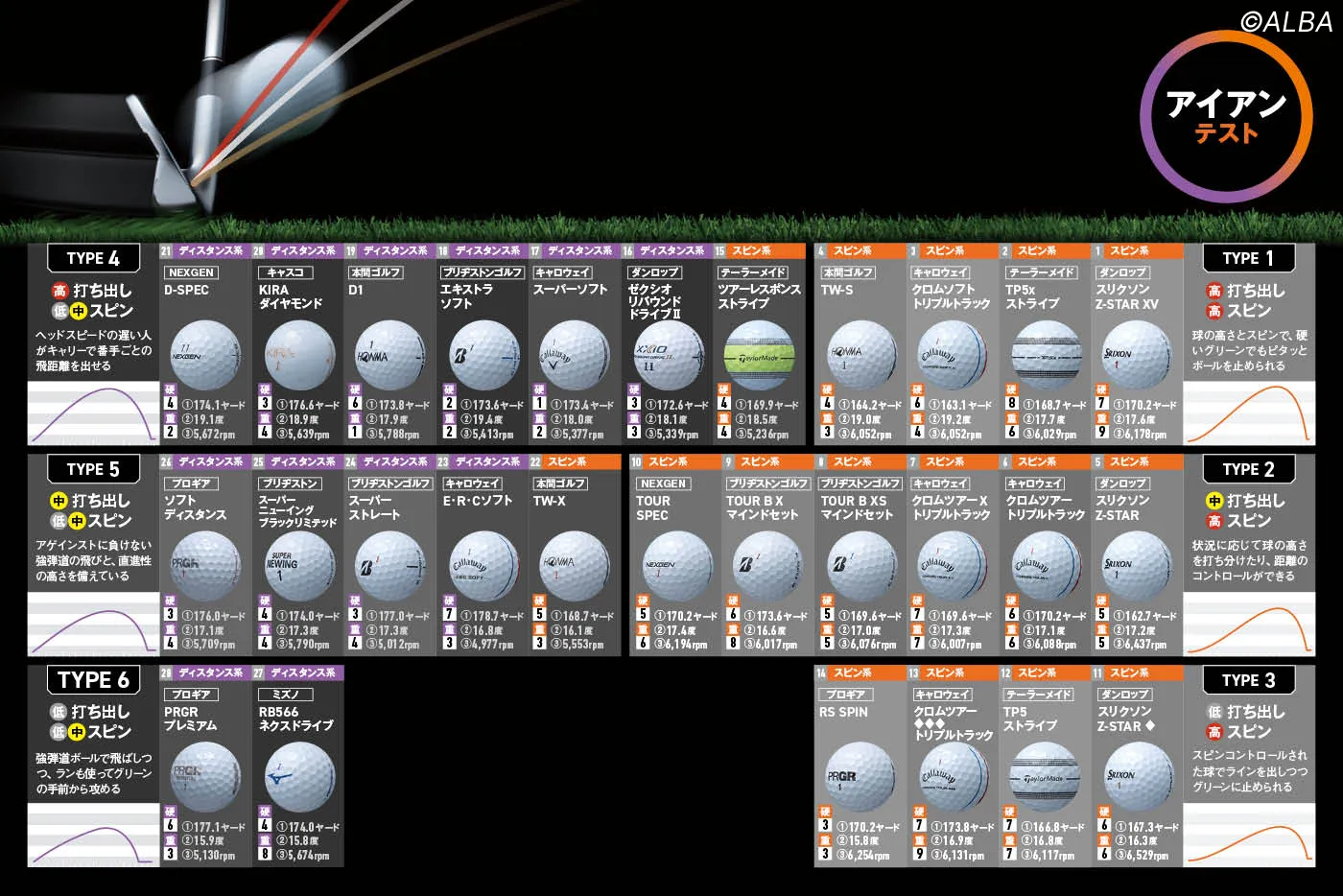This screenshot has width=1343, height=896.
Task: Select the XXIO Rebound Drive II ball image
Action: [668, 354]
